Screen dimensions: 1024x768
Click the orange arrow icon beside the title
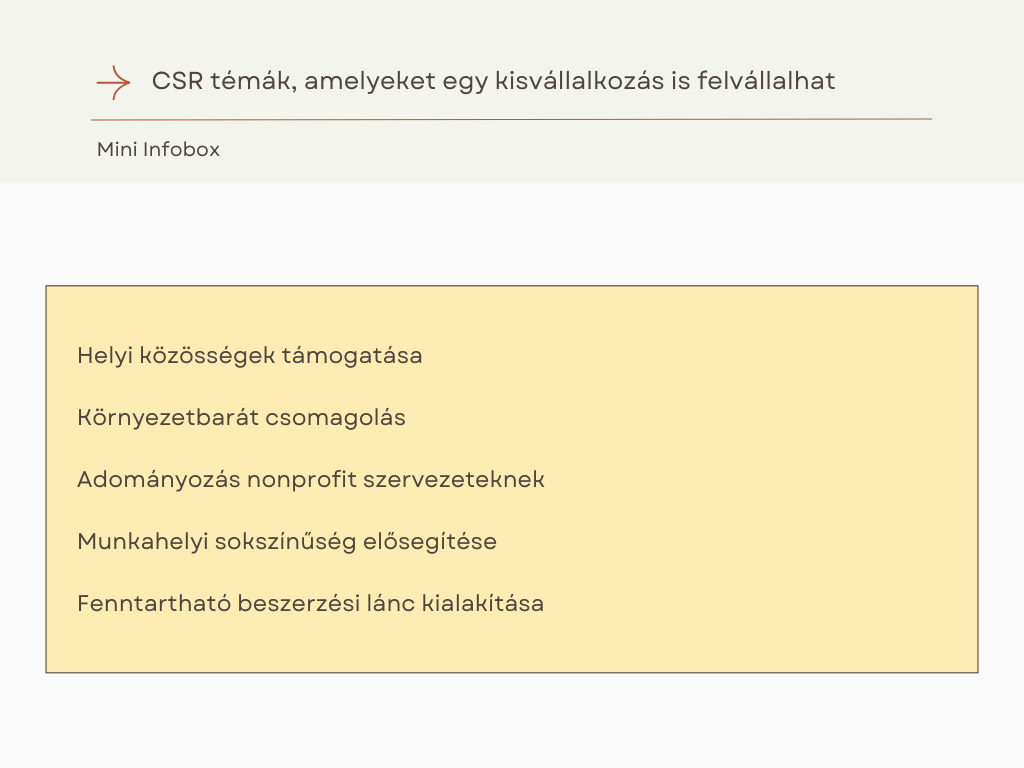[113, 82]
